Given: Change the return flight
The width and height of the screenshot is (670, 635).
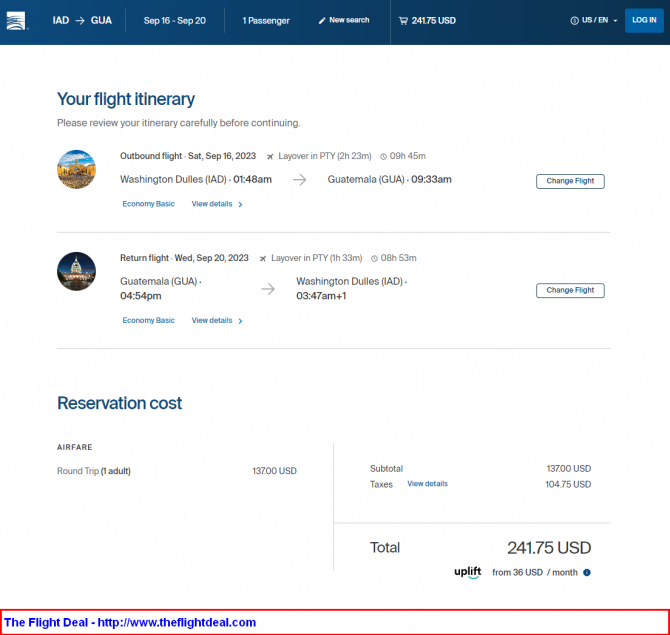Looking at the screenshot, I should (570, 291).
